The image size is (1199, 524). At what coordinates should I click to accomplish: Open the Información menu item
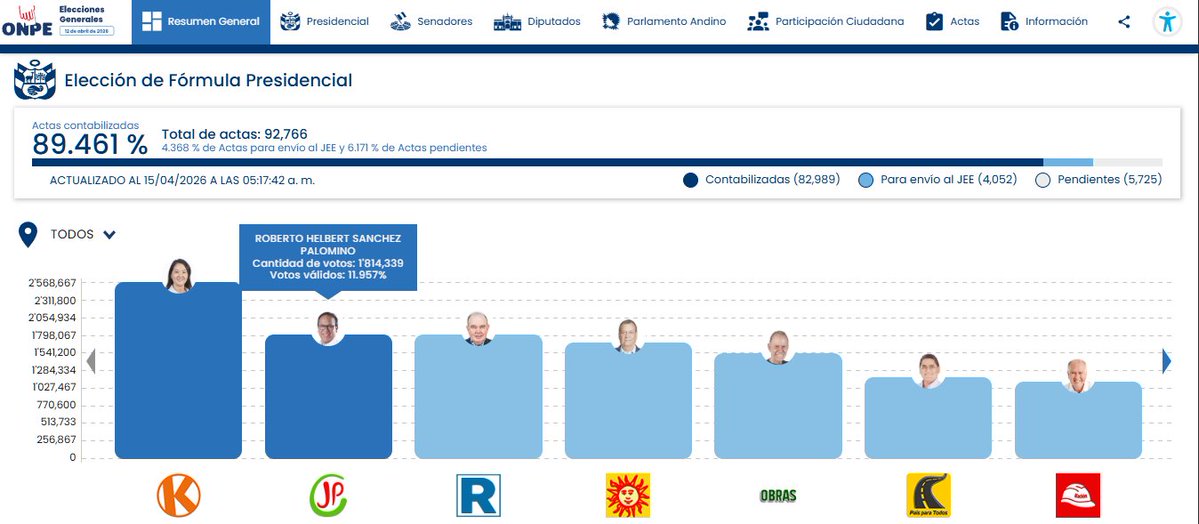pos(1044,22)
